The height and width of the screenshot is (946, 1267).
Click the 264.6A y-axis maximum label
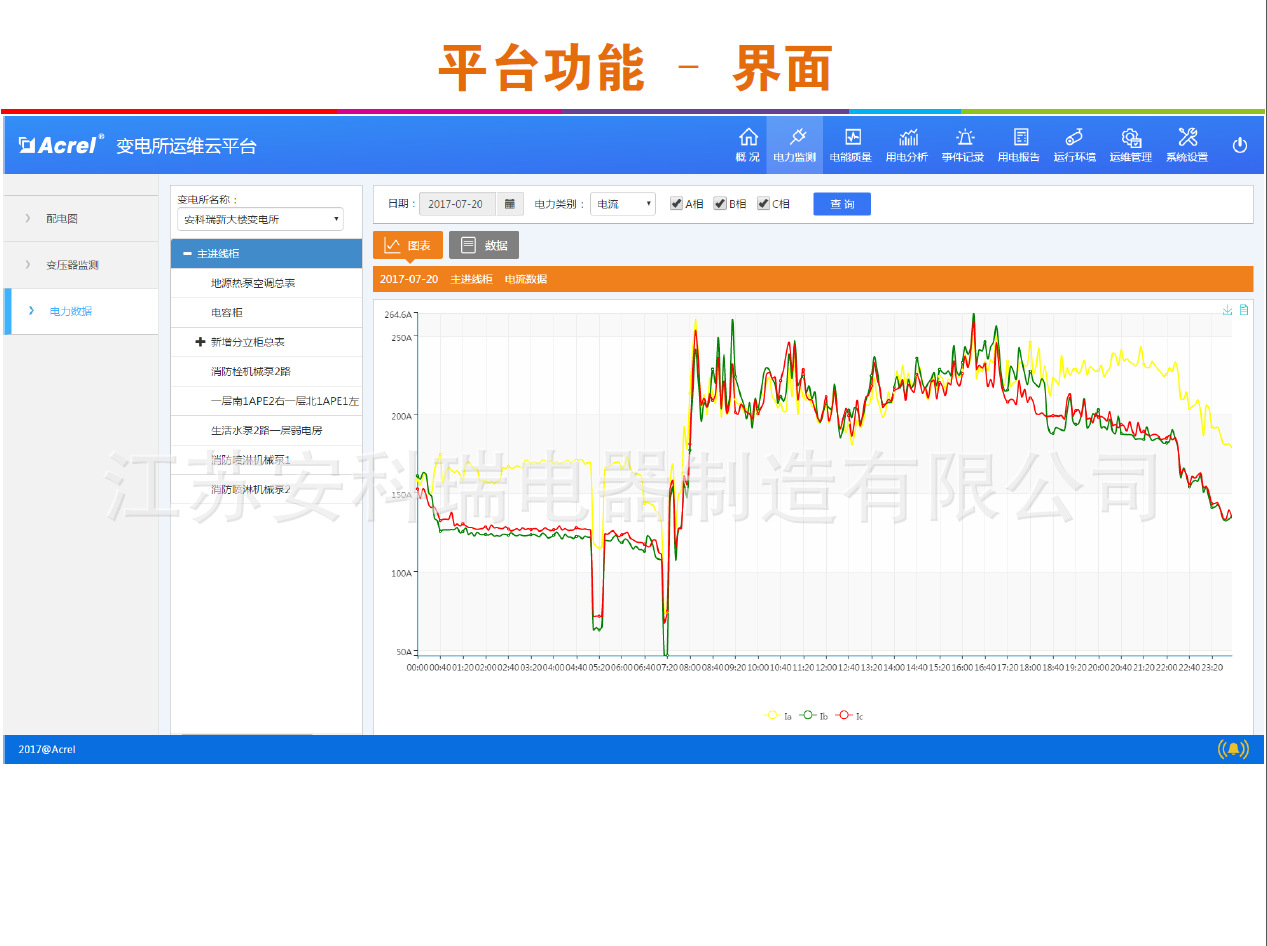coord(398,315)
